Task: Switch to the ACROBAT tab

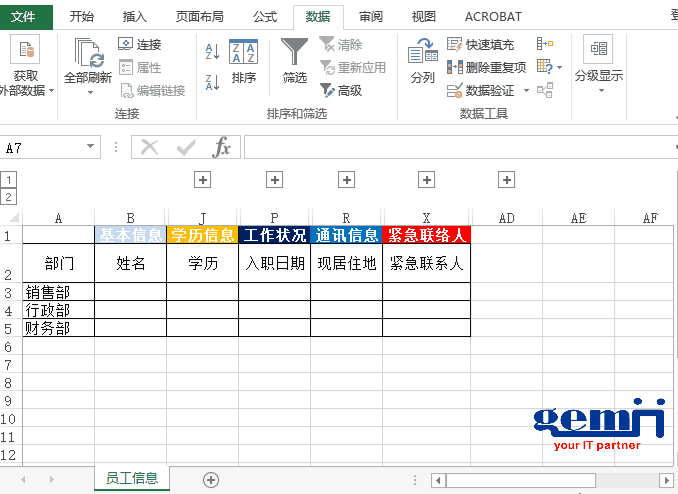Action: [x=493, y=17]
